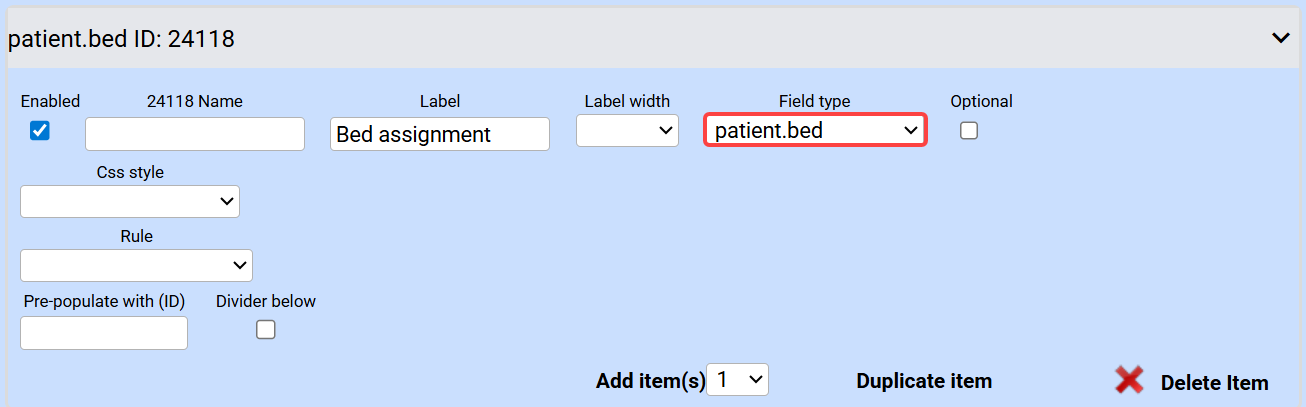1306x407 pixels.
Task: Click the Enabled label text
Action: 50,101
